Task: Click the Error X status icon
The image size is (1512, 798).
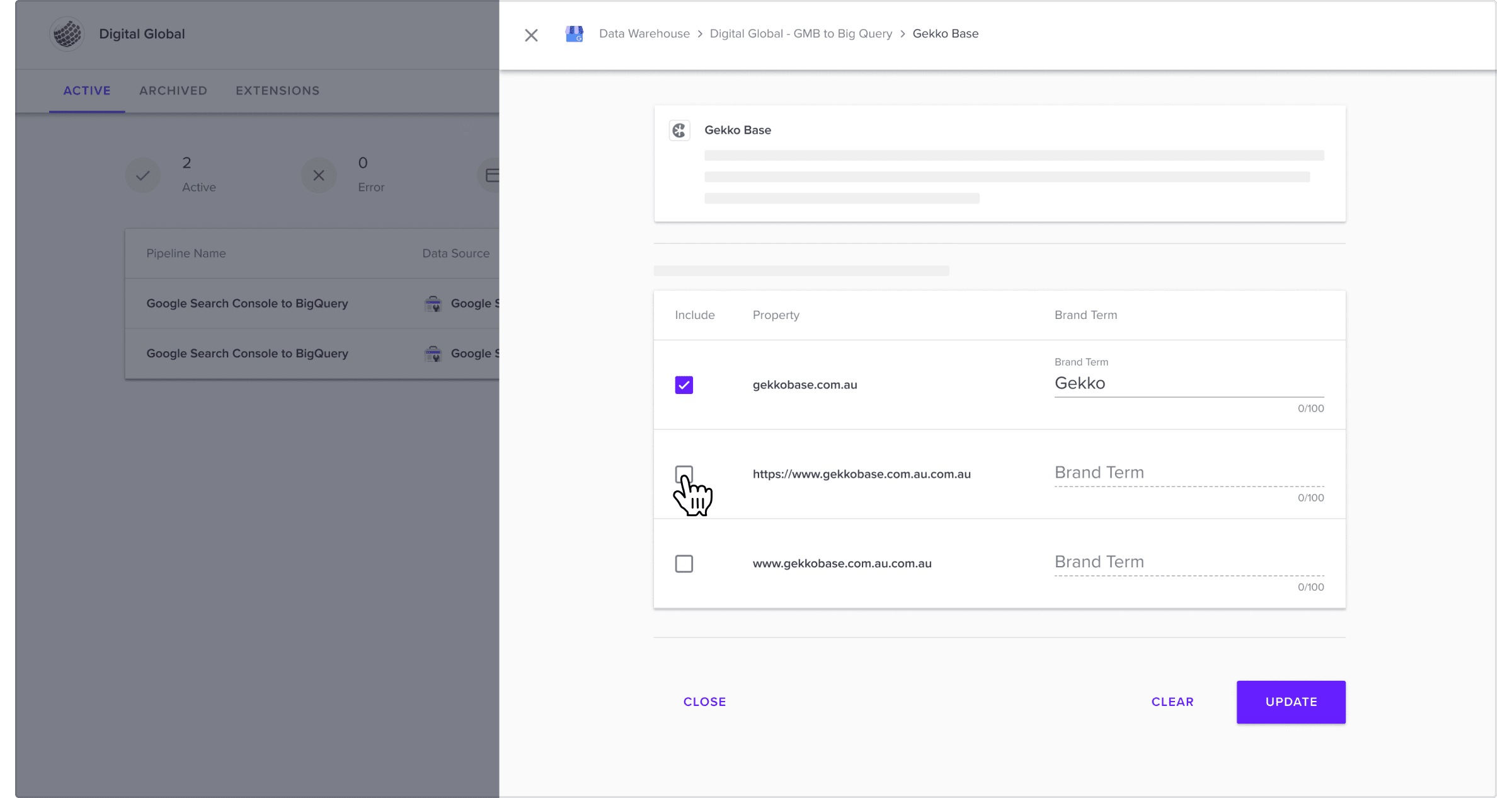Action: pyautogui.click(x=319, y=175)
